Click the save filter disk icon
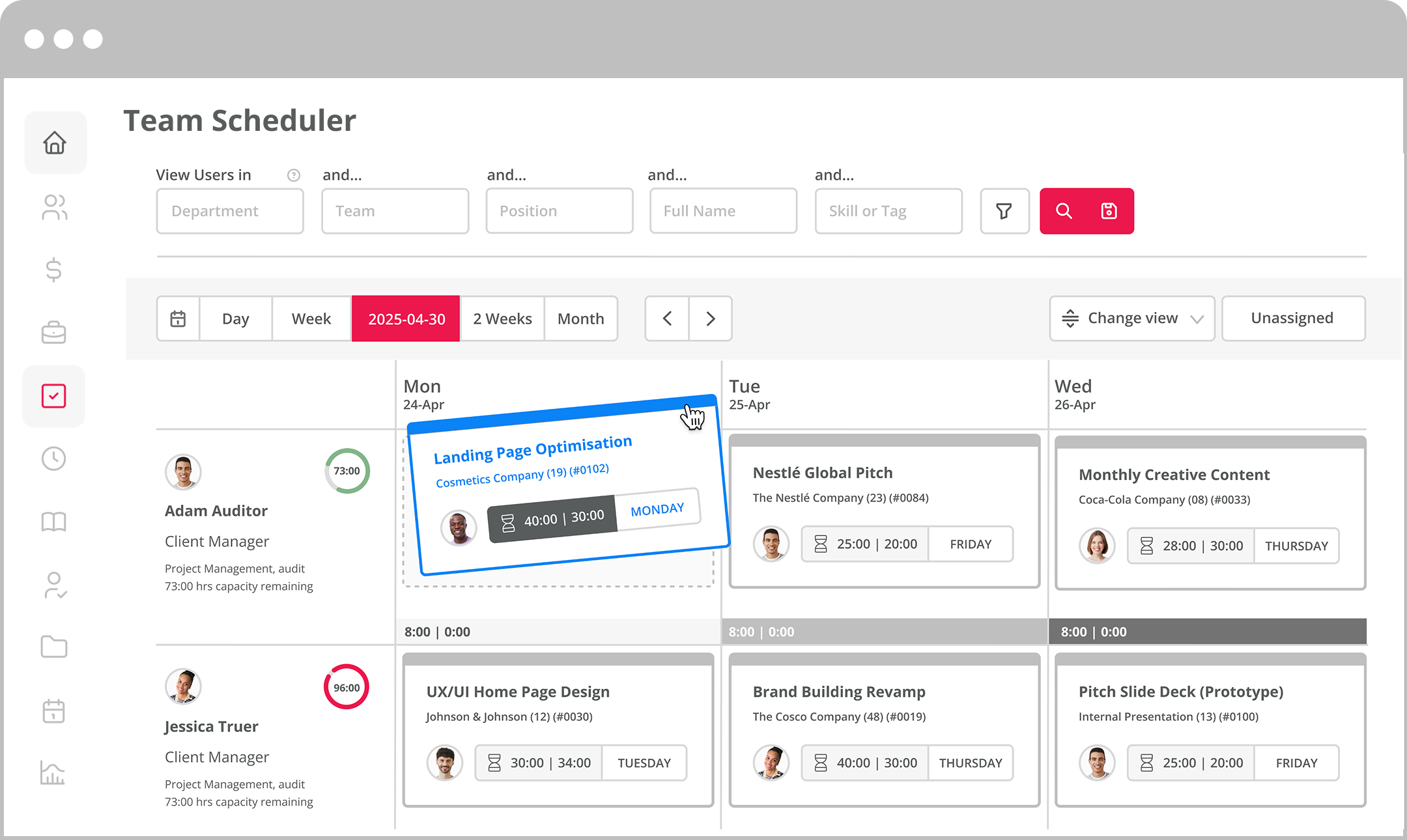The height and width of the screenshot is (840, 1407). pyautogui.click(x=1109, y=211)
